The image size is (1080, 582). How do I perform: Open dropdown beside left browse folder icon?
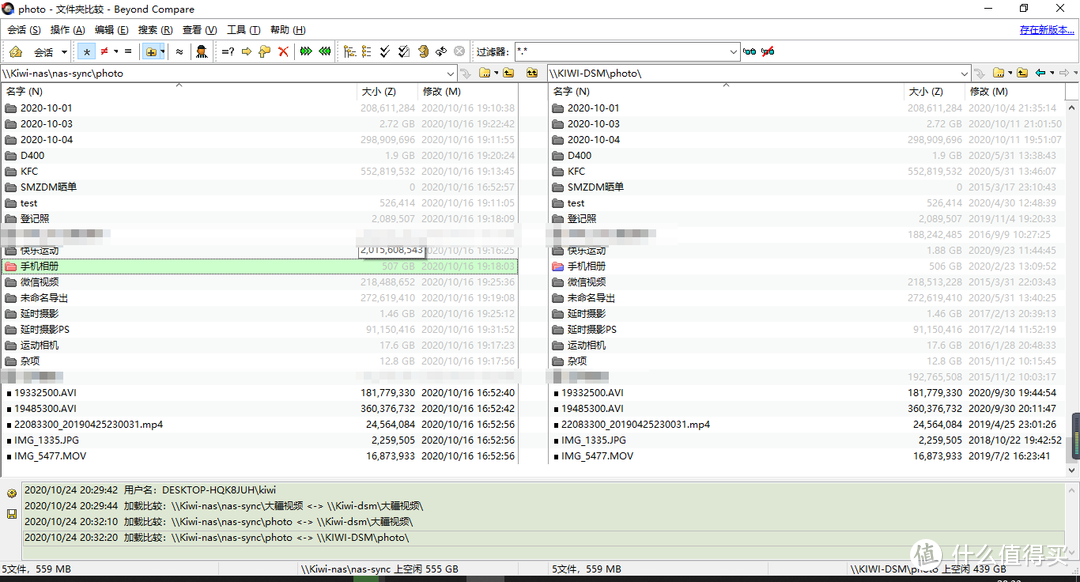496,73
